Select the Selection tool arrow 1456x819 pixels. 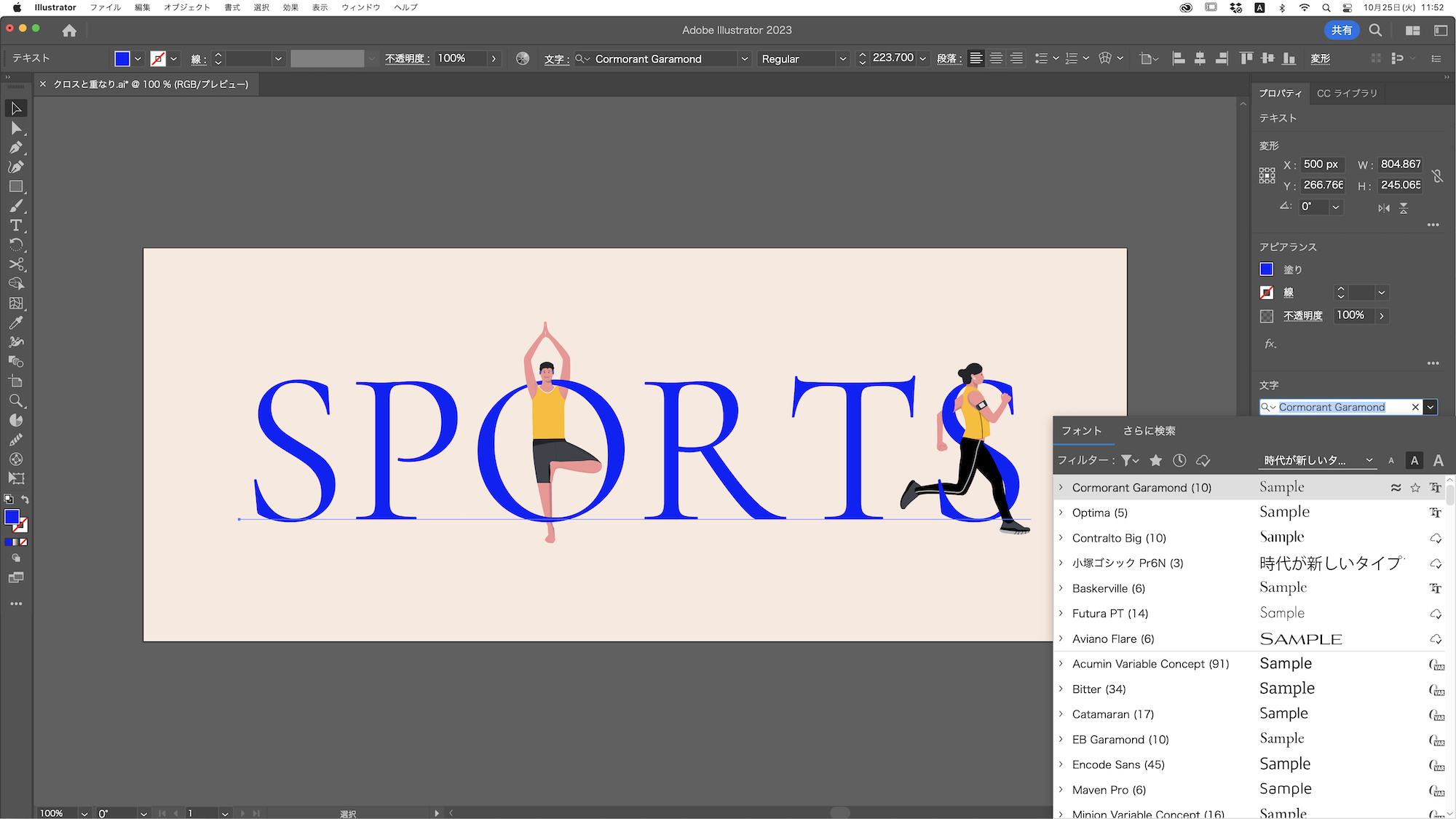[16, 108]
